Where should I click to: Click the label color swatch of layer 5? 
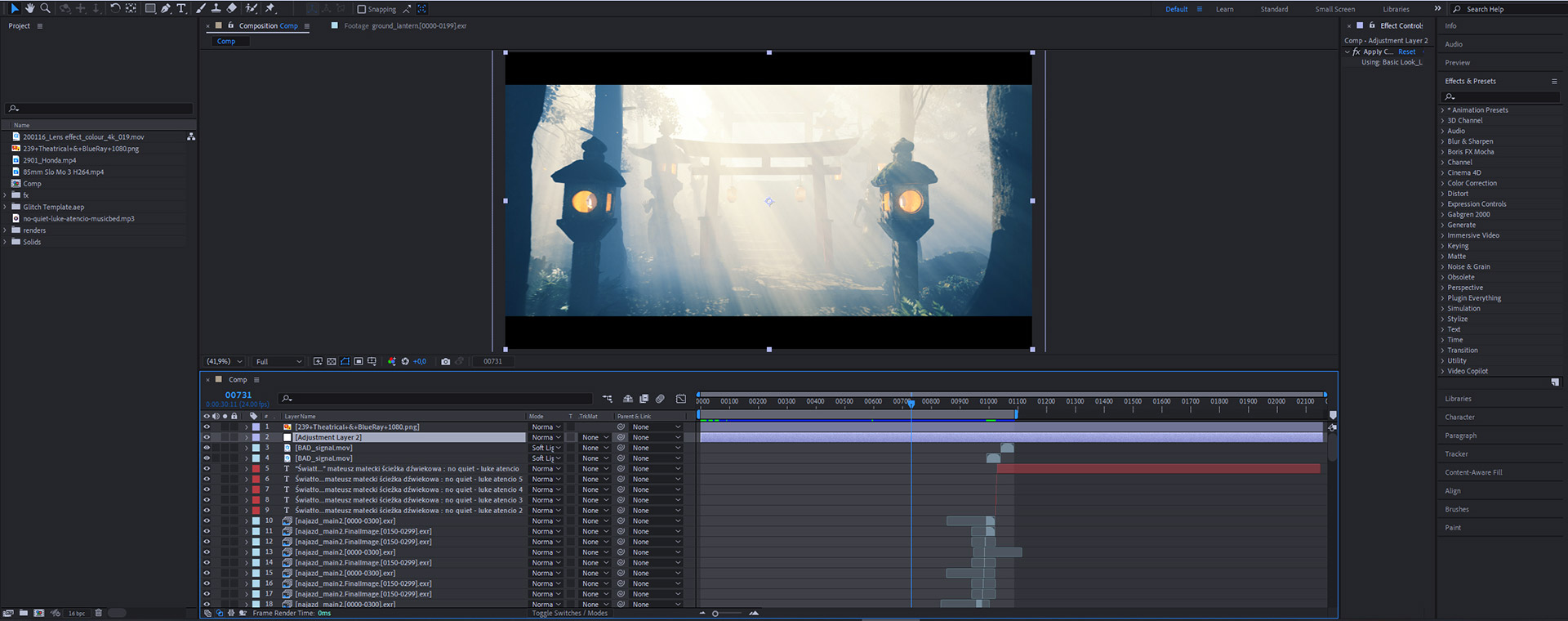256,469
